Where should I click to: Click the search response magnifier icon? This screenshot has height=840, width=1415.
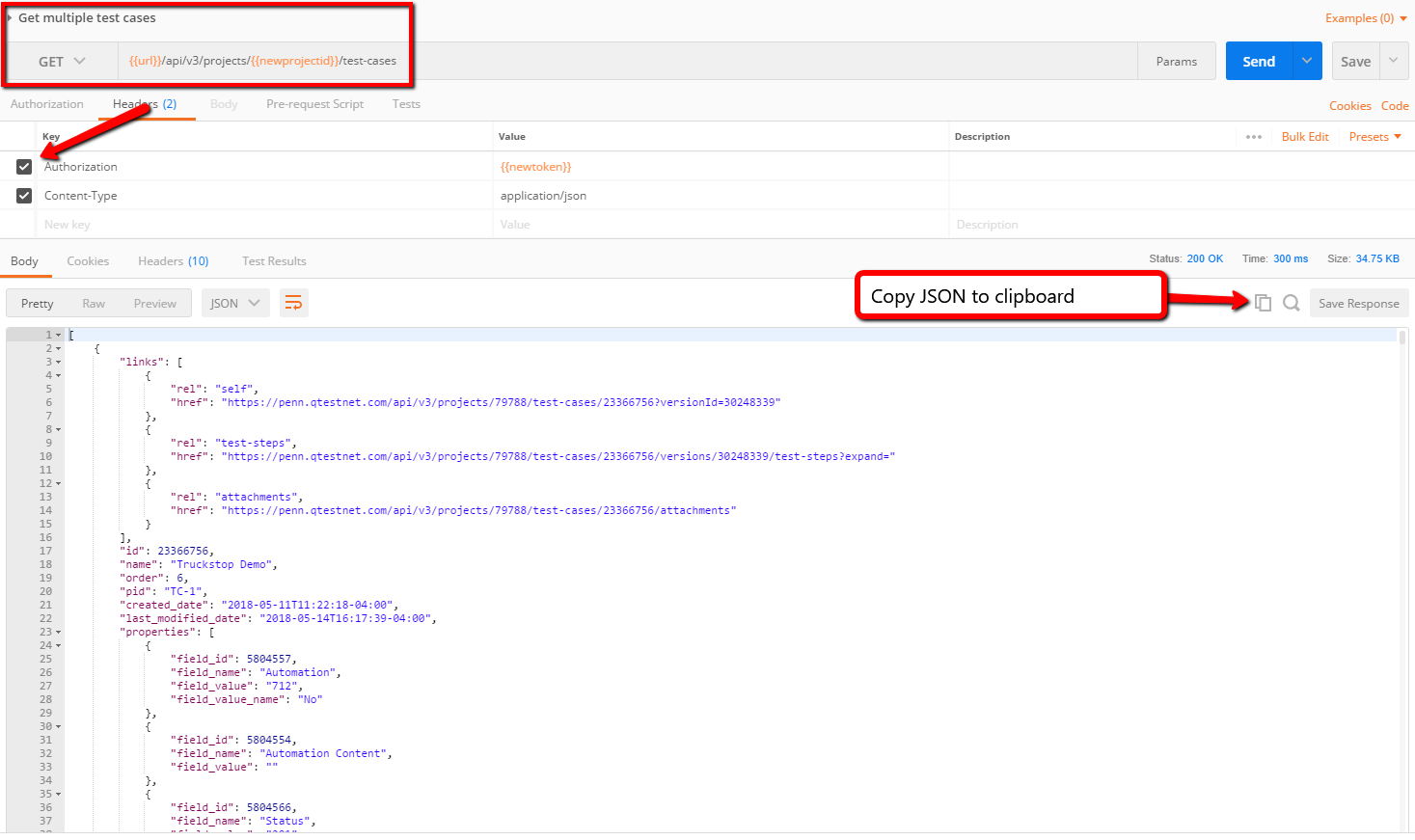[1291, 303]
